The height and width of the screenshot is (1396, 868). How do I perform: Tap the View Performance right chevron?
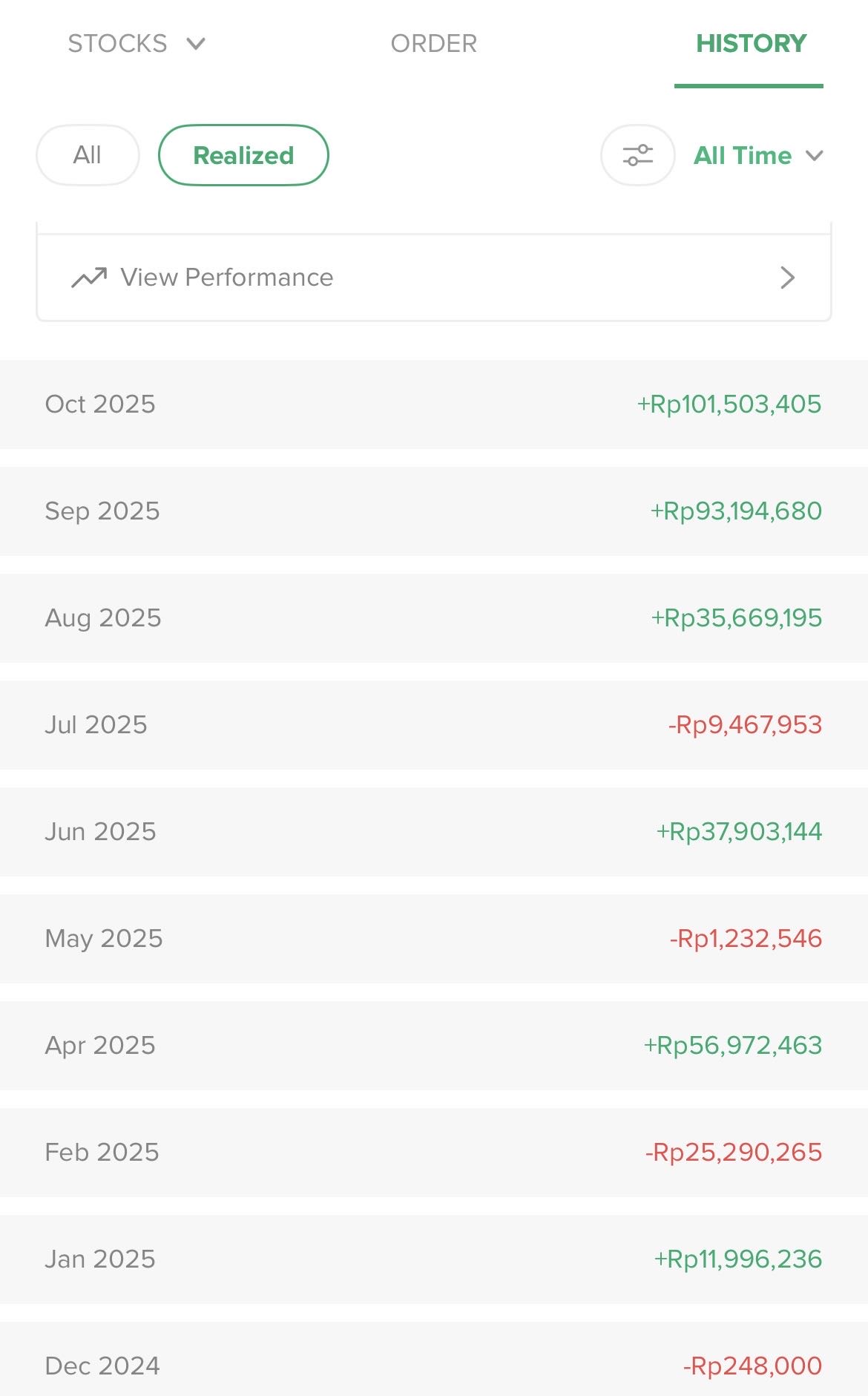click(787, 278)
